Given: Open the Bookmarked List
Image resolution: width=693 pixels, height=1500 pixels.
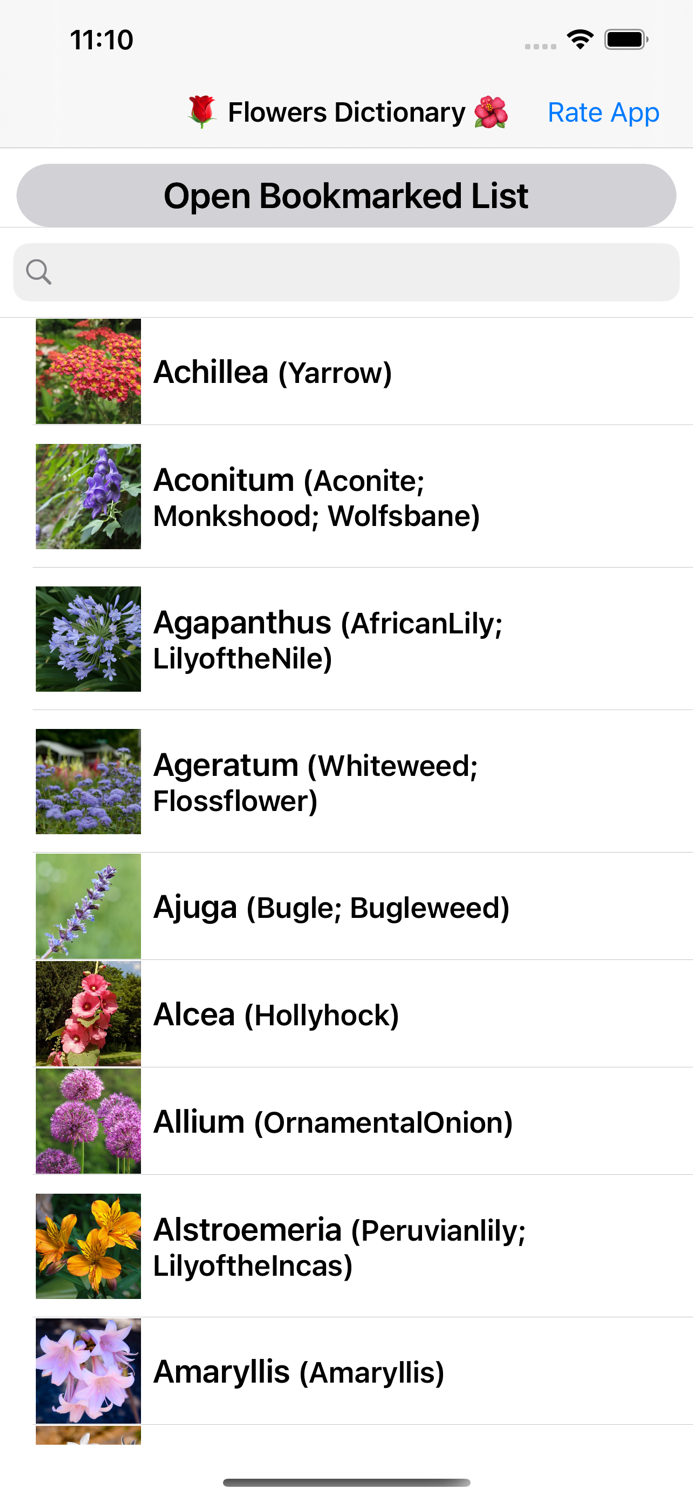Looking at the screenshot, I should point(346,196).
